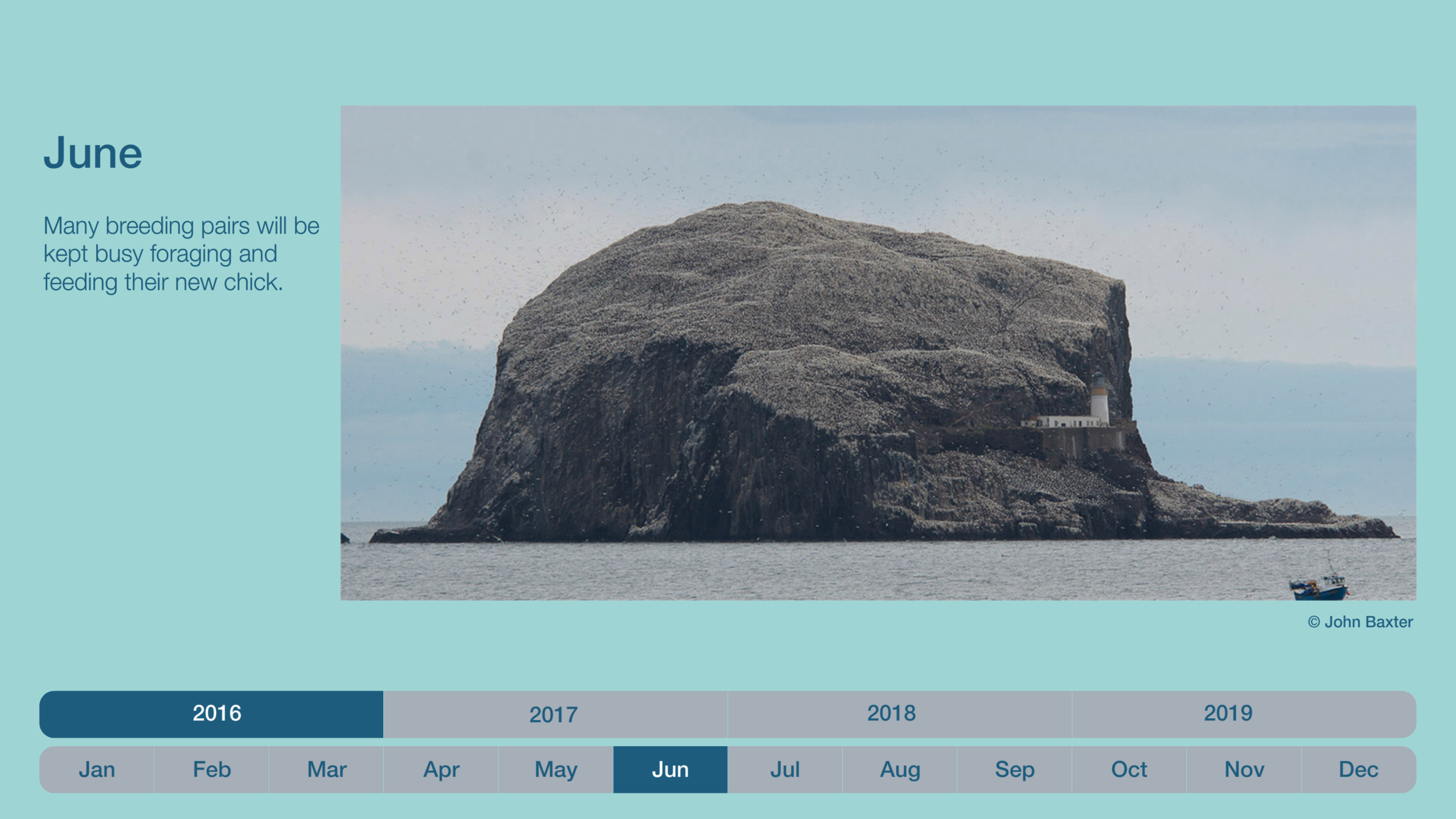Click the Bass Rock island photo

878,352
